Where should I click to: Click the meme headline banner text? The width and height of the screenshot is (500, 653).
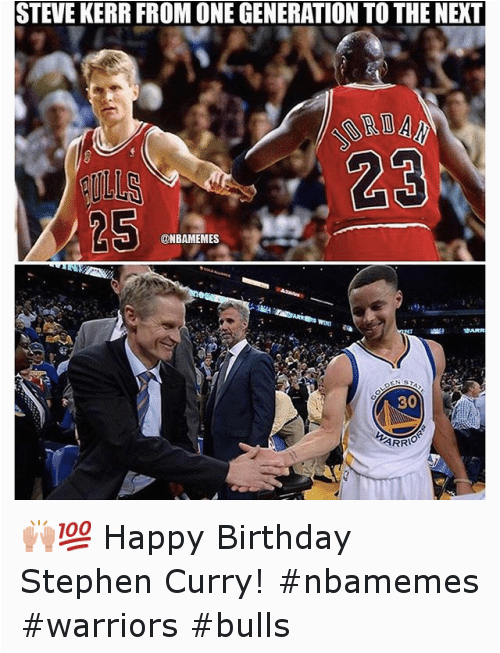point(250,13)
